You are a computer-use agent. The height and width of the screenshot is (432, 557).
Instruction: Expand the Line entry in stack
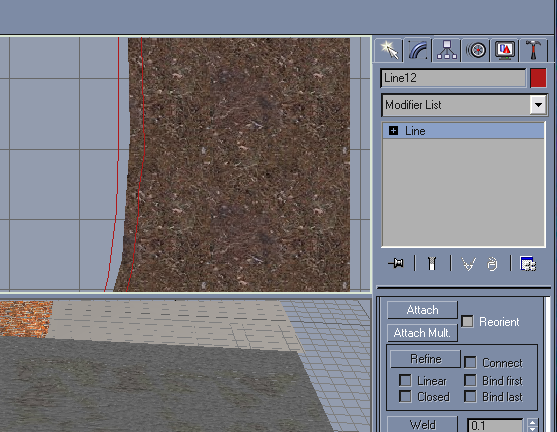(x=393, y=131)
